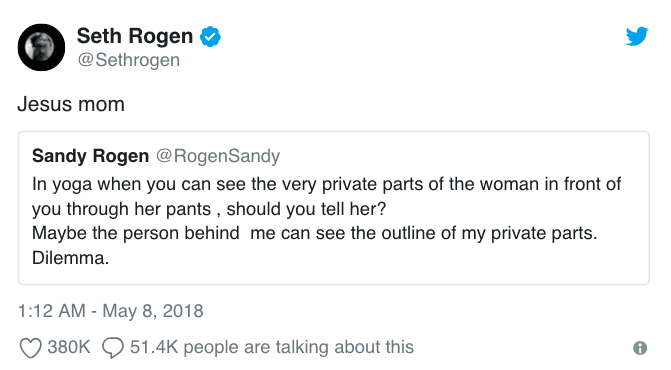Viewport: 671px width, 370px height.
Task: Open the Sandy Rogen quoted author name
Action: 90,156
